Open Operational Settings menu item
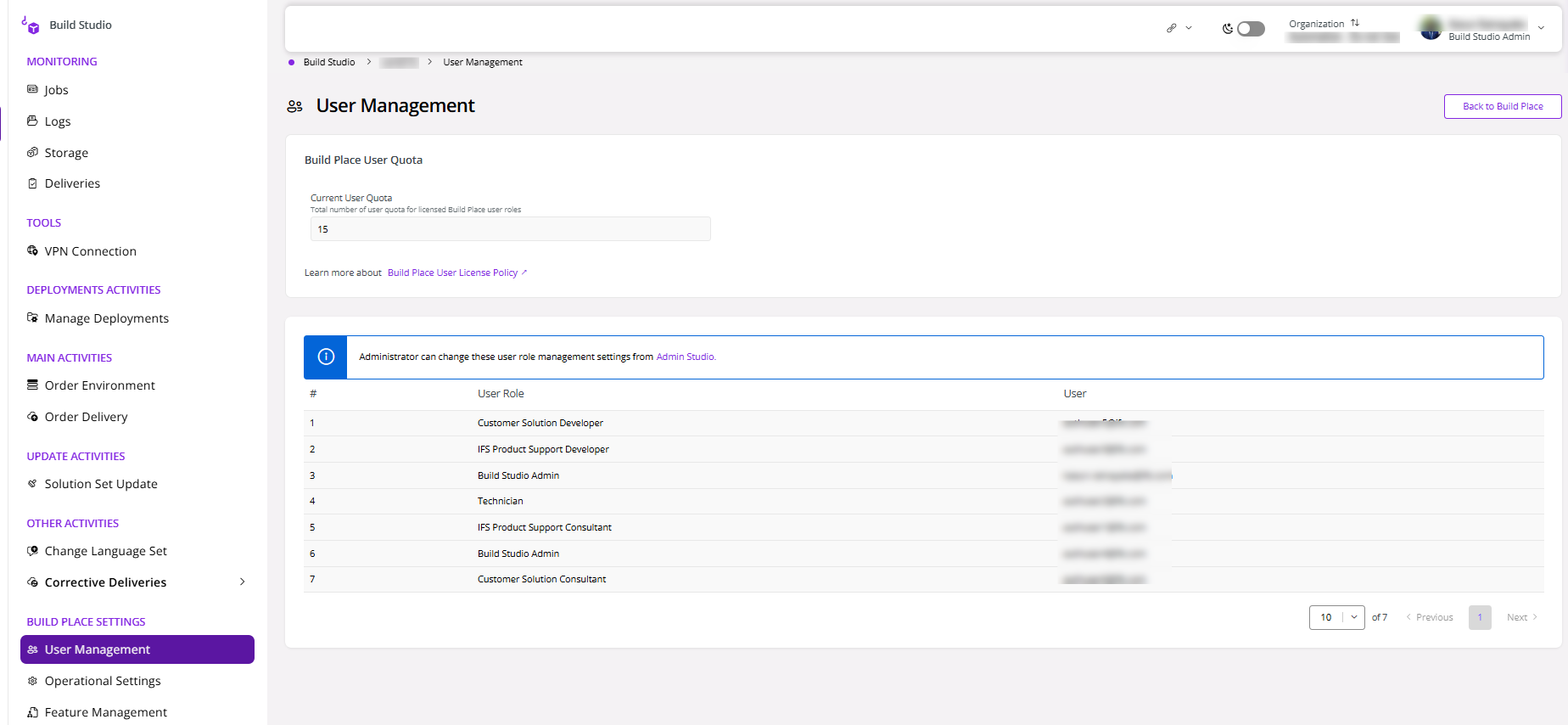Screen dimensions: 1568x725 coord(103,681)
